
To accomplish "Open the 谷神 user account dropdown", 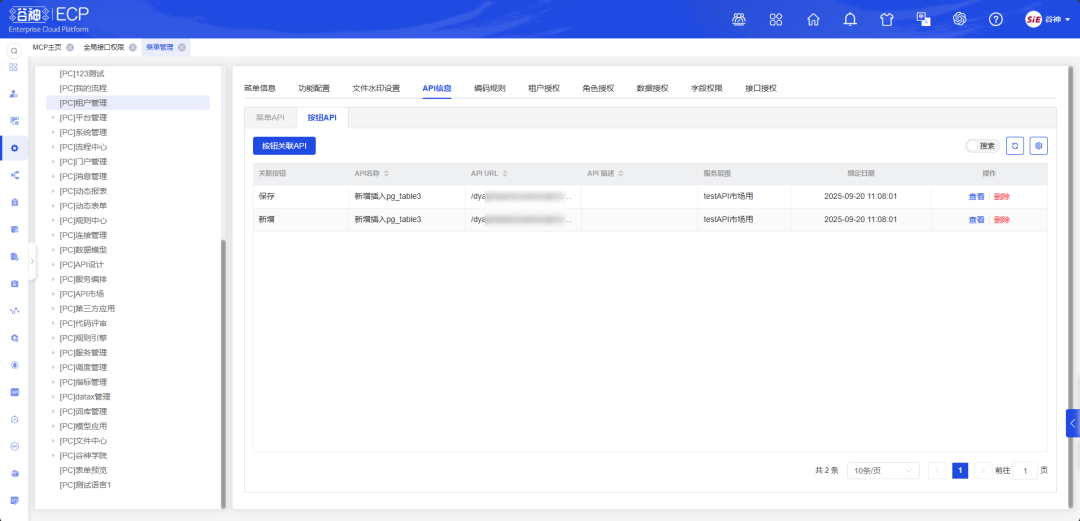I will tap(1046, 19).
